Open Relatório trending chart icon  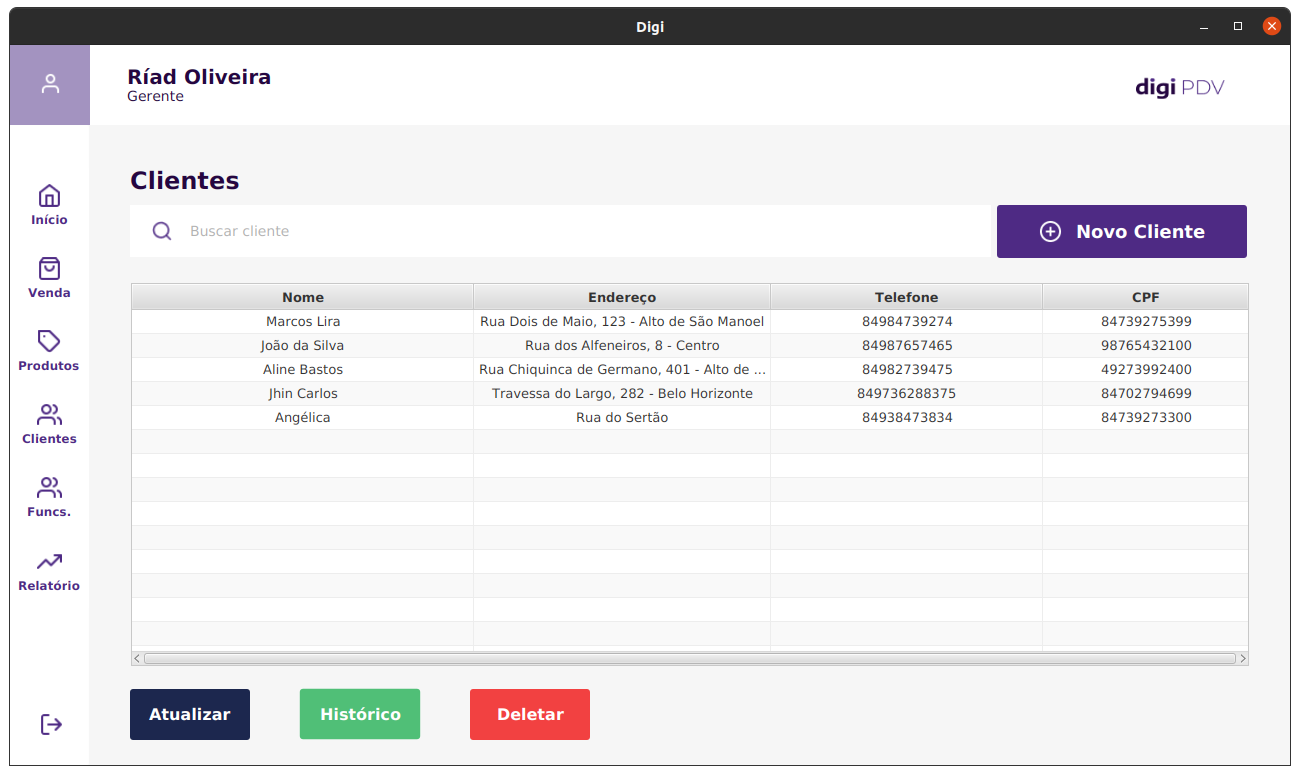(x=49, y=562)
